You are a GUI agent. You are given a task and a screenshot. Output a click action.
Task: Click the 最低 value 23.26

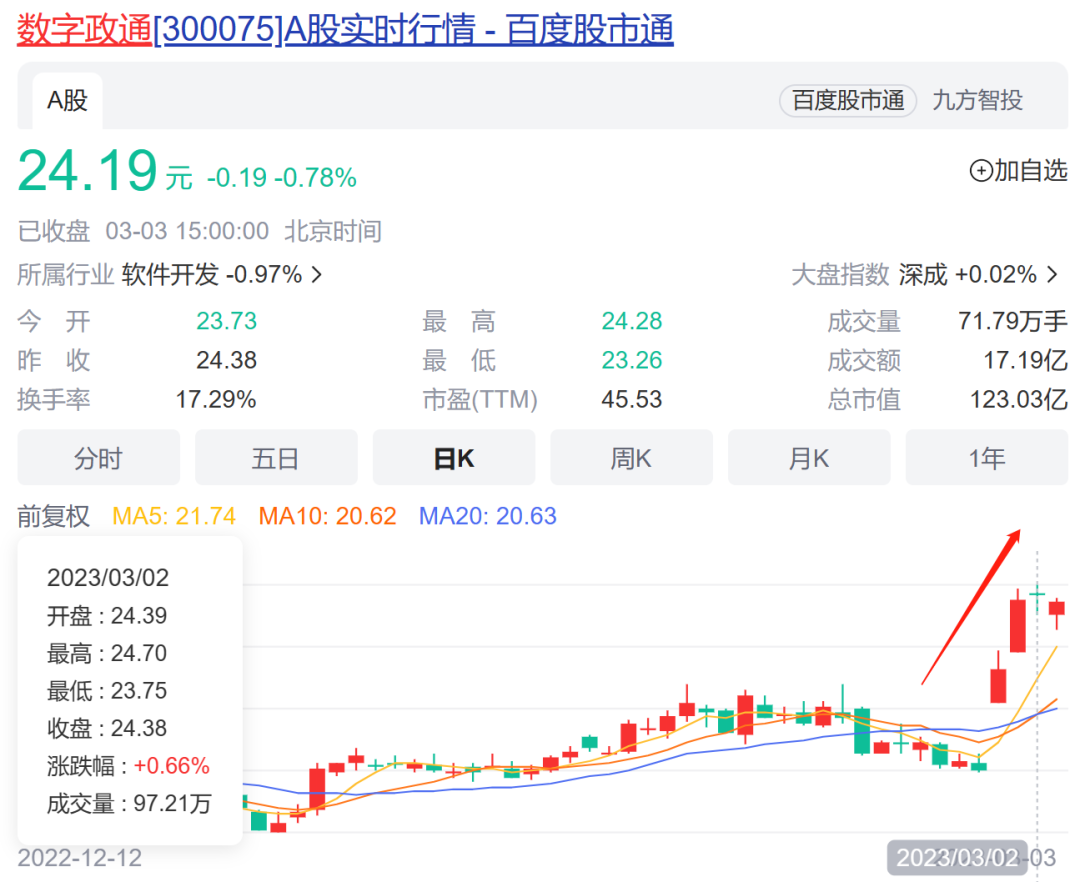pyautogui.click(x=632, y=360)
